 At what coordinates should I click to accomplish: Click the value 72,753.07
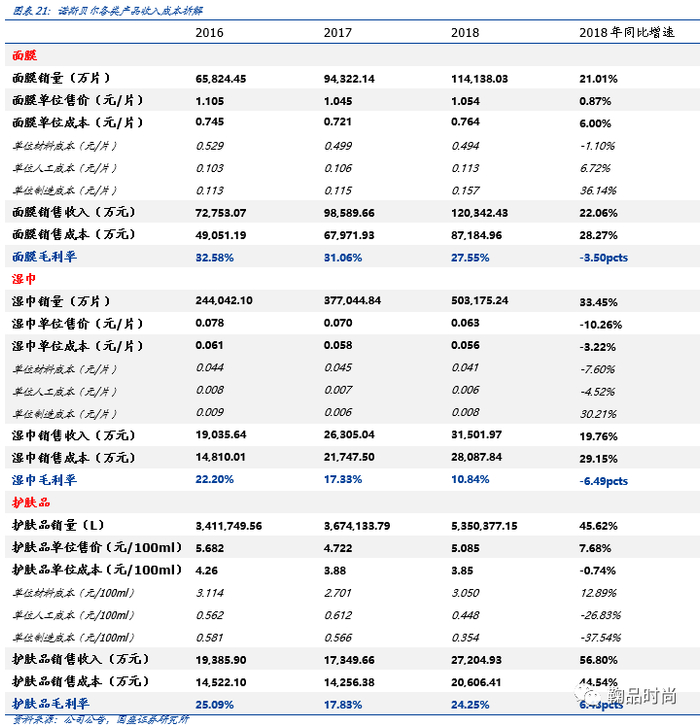coord(221,213)
